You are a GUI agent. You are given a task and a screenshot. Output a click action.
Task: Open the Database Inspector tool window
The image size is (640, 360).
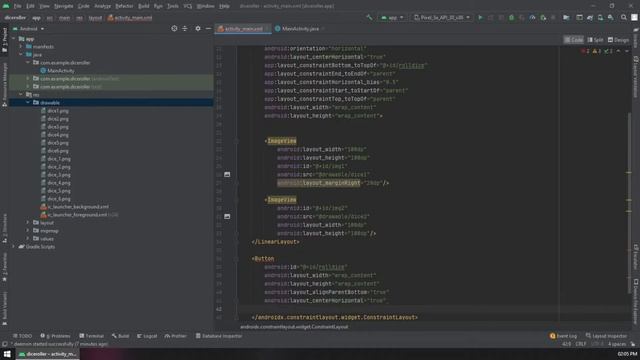pos(219,336)
